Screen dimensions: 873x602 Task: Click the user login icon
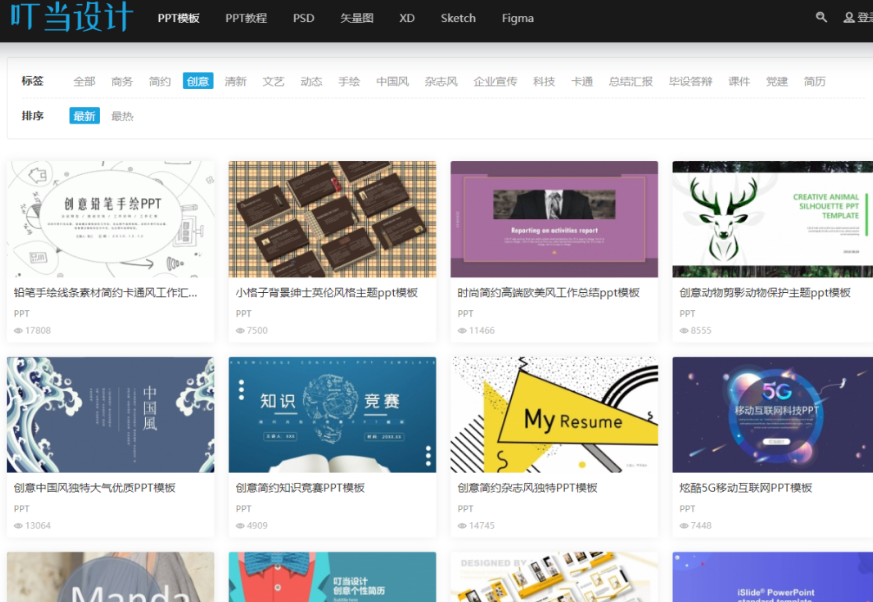(x=849, y=18)
